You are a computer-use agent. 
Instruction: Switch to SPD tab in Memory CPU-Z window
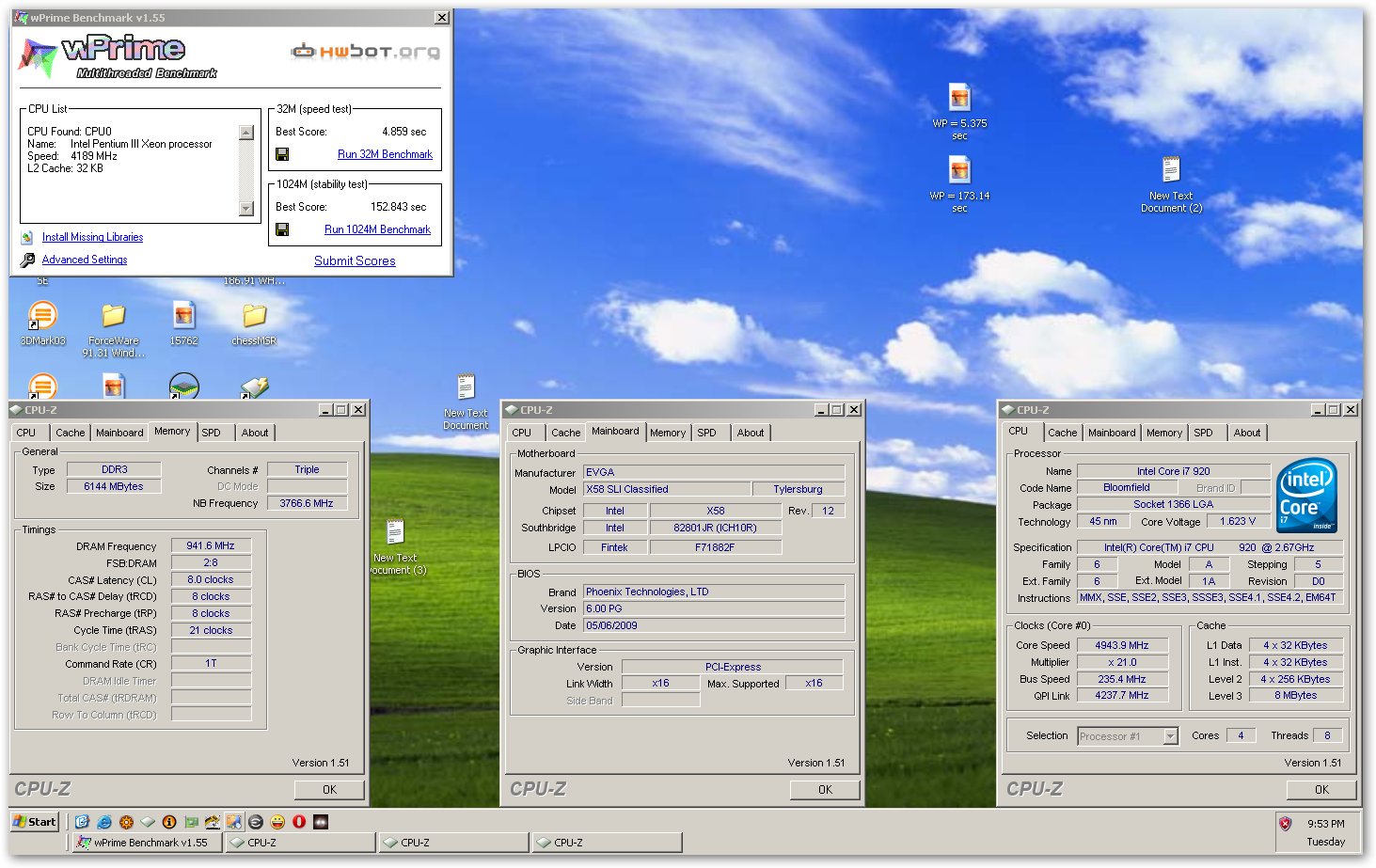tap(212, 433)
